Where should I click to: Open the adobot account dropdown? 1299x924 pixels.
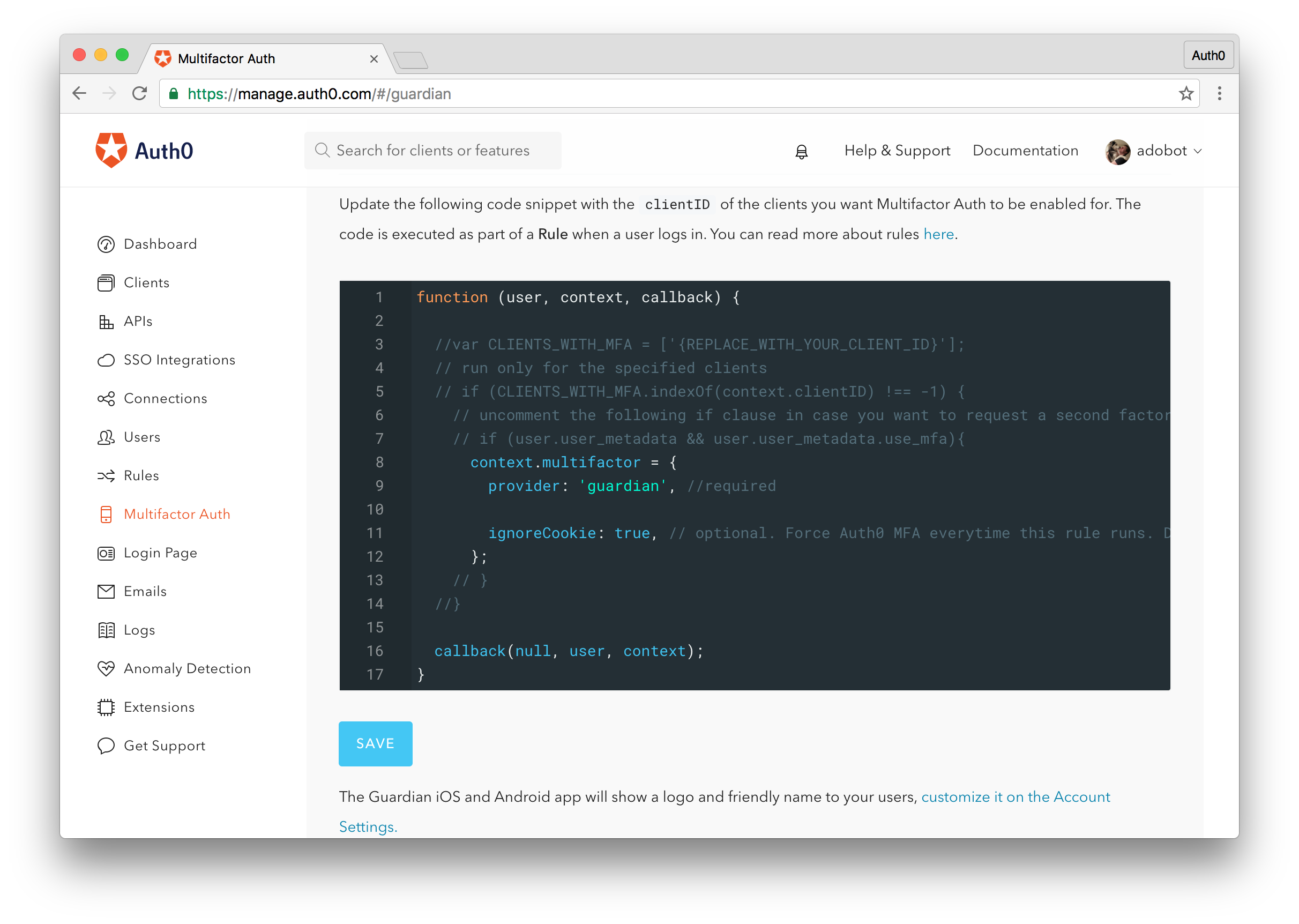[x=1161, y=151]
